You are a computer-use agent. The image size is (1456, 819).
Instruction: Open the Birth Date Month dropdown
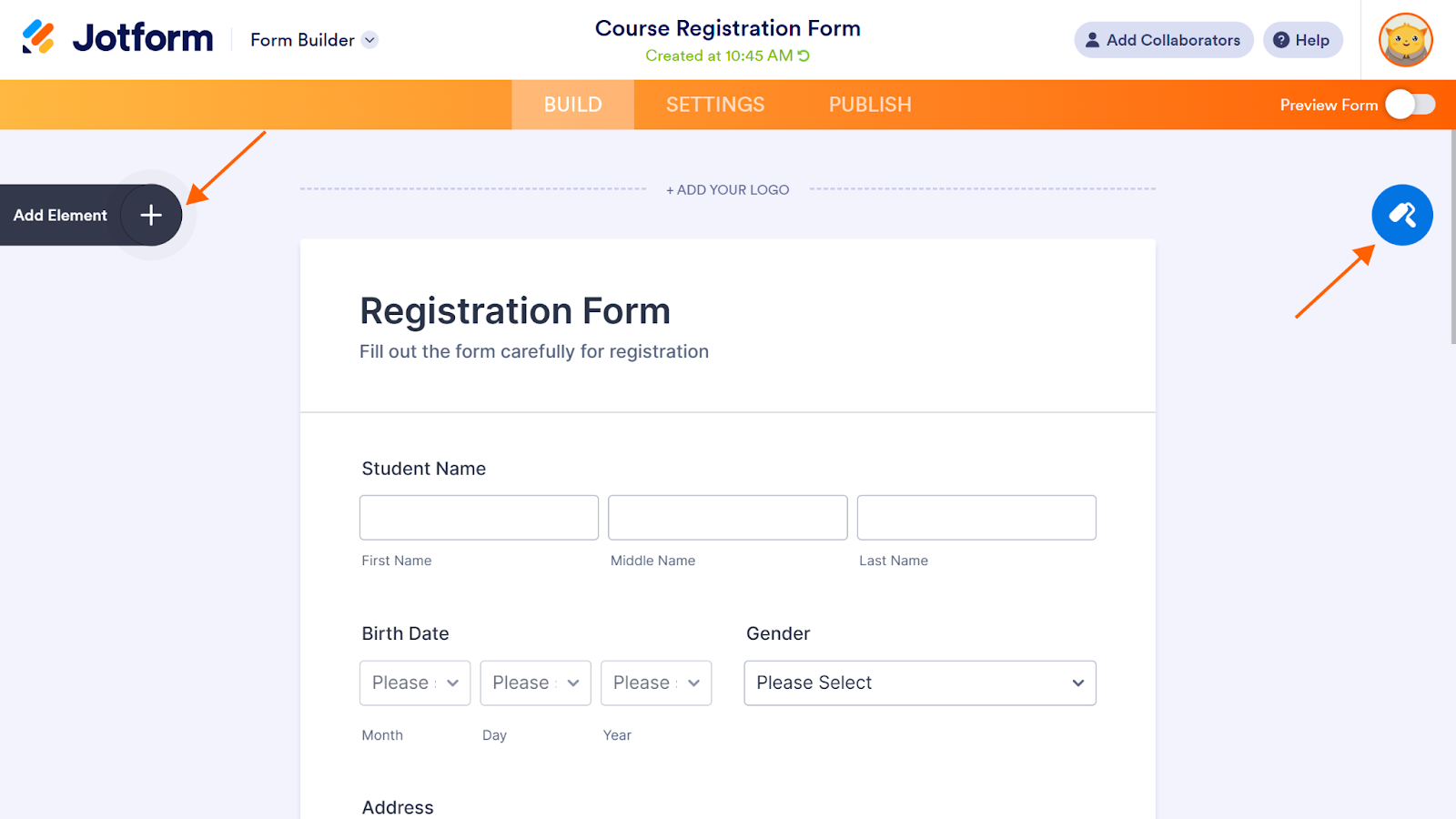(415, 682)
